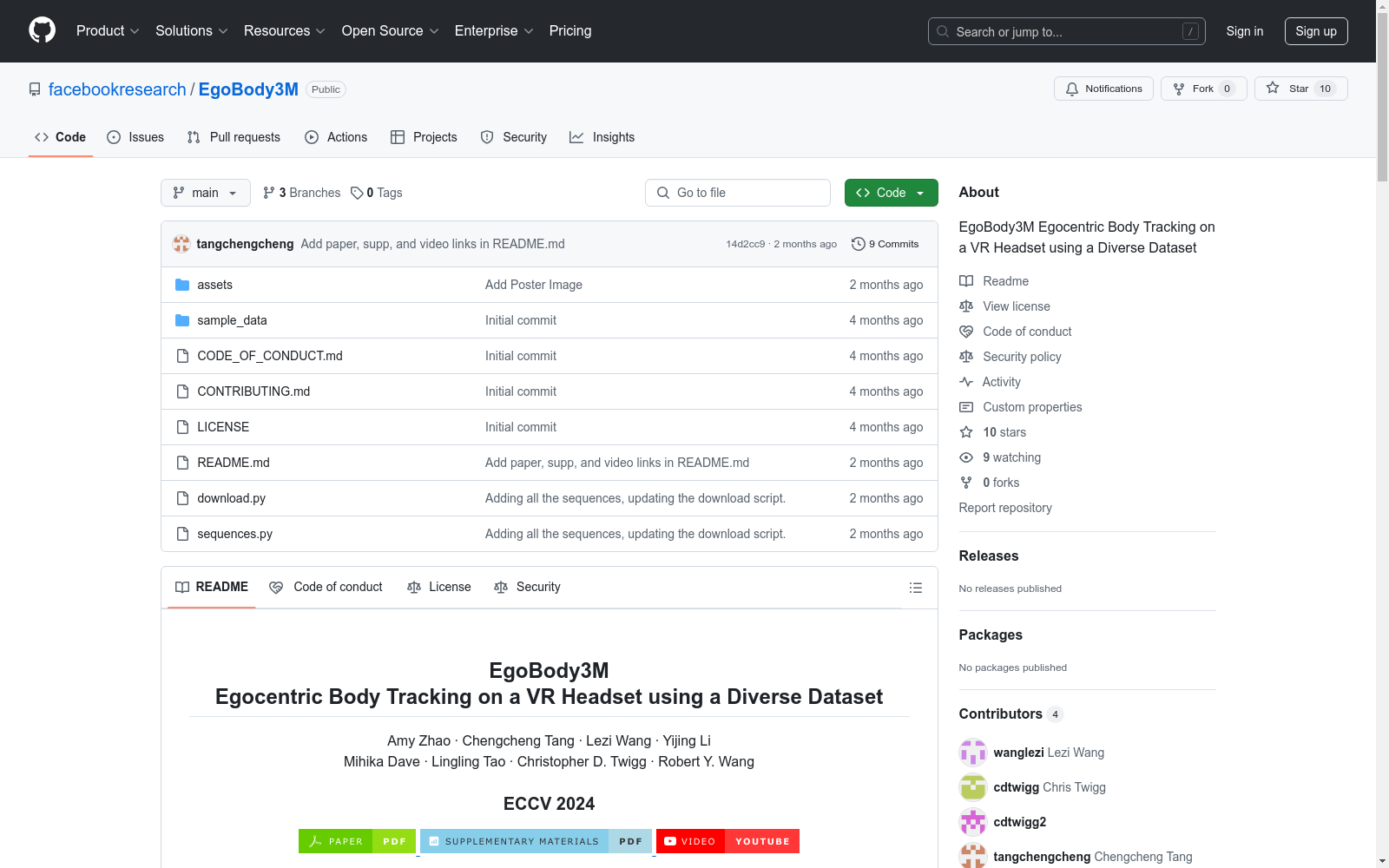The height and width of the screenshot is (868, 1389).
Task: Expand the Solutions menu
Action: 192,31
